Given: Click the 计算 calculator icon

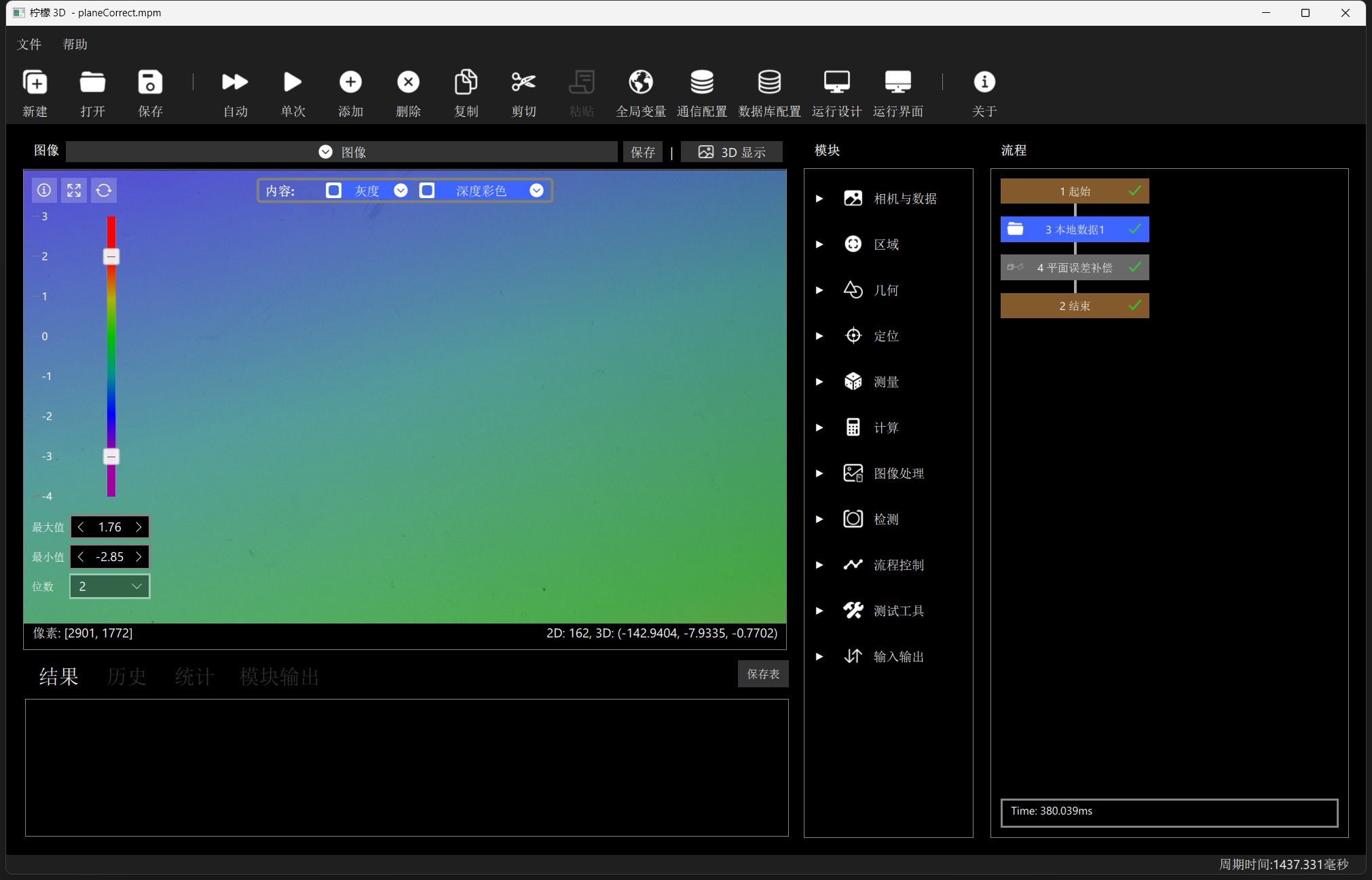Looking at the screenshot, I should click(x=853, y=427).
